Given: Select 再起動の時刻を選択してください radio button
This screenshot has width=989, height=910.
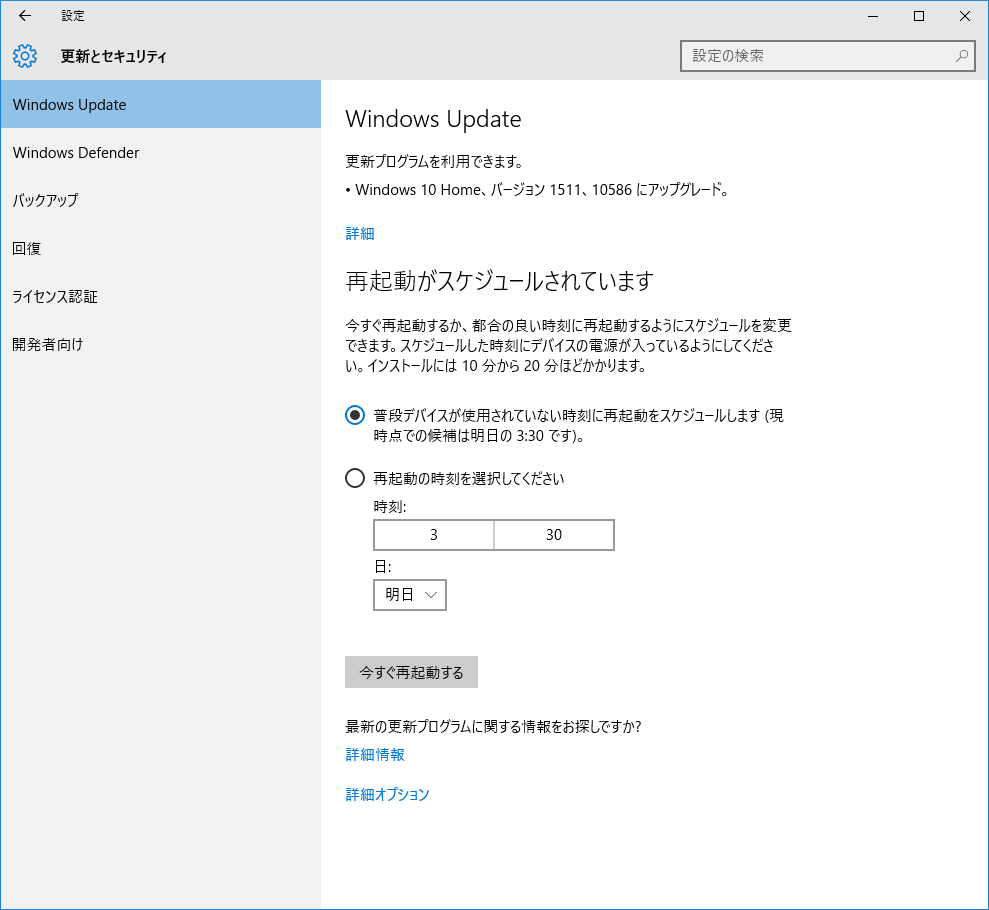Looking at the screenshot, I should [355, 478].
